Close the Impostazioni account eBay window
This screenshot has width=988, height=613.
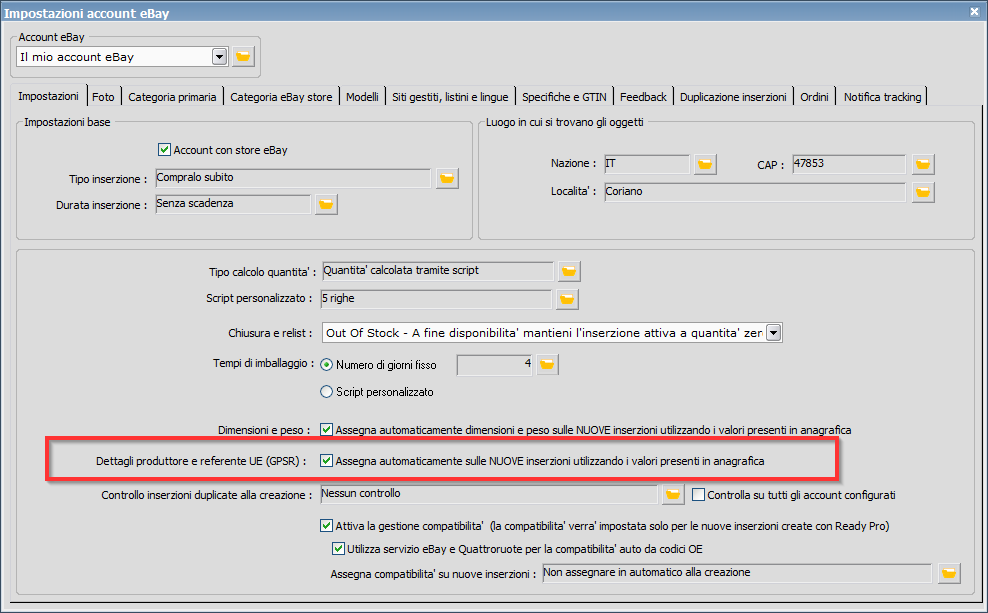click(974, 11)
